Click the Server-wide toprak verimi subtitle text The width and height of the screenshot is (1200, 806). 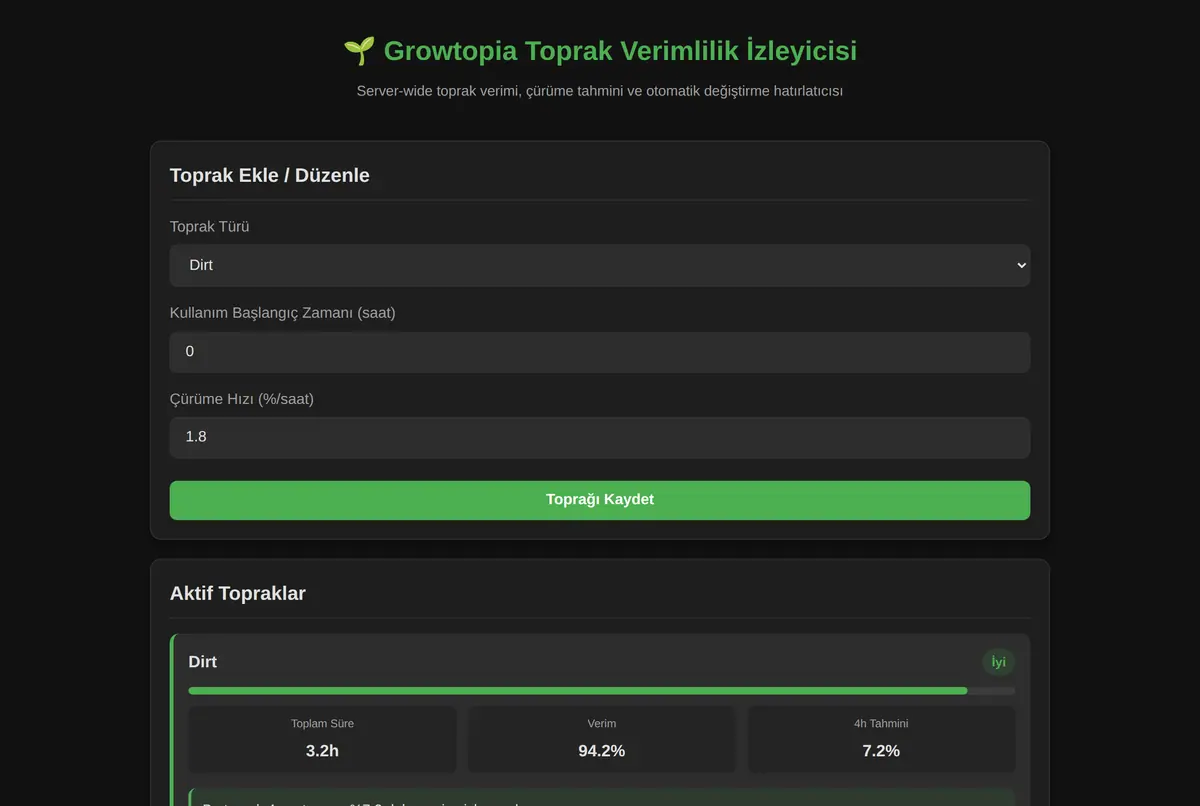click(x=600, y=91)
